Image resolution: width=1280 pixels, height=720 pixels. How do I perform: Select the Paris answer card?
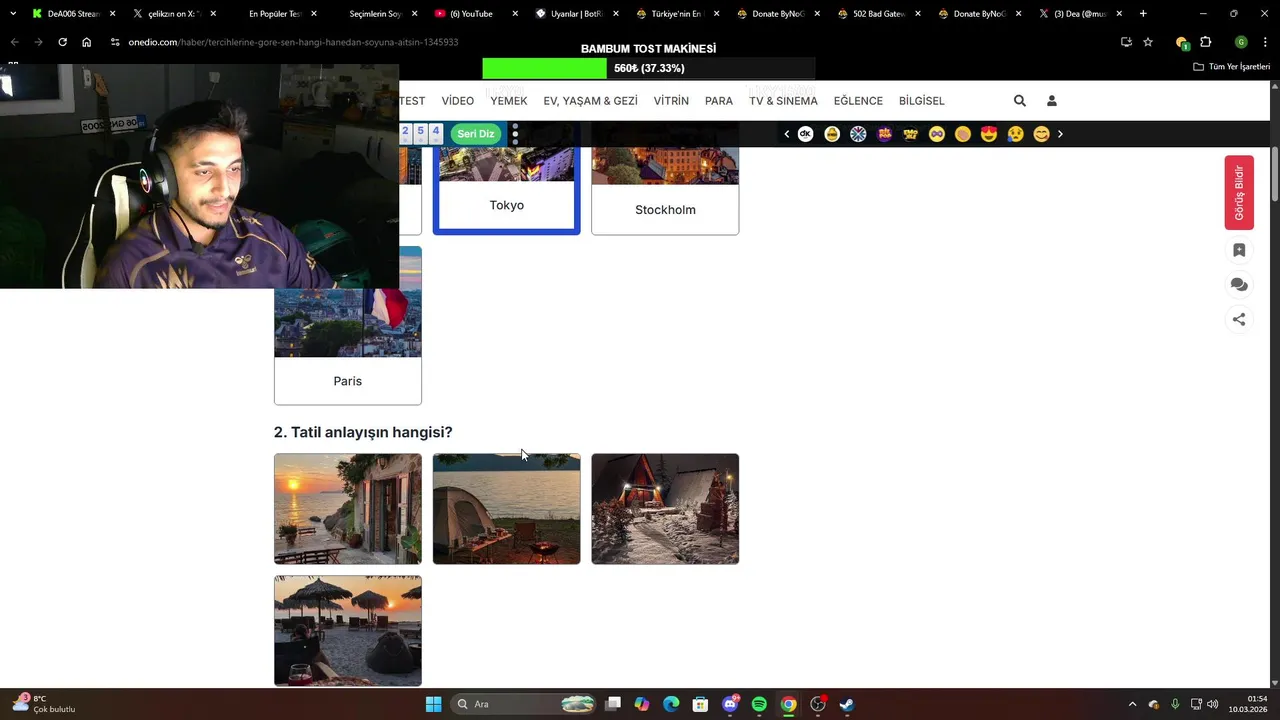click(348, 326)
